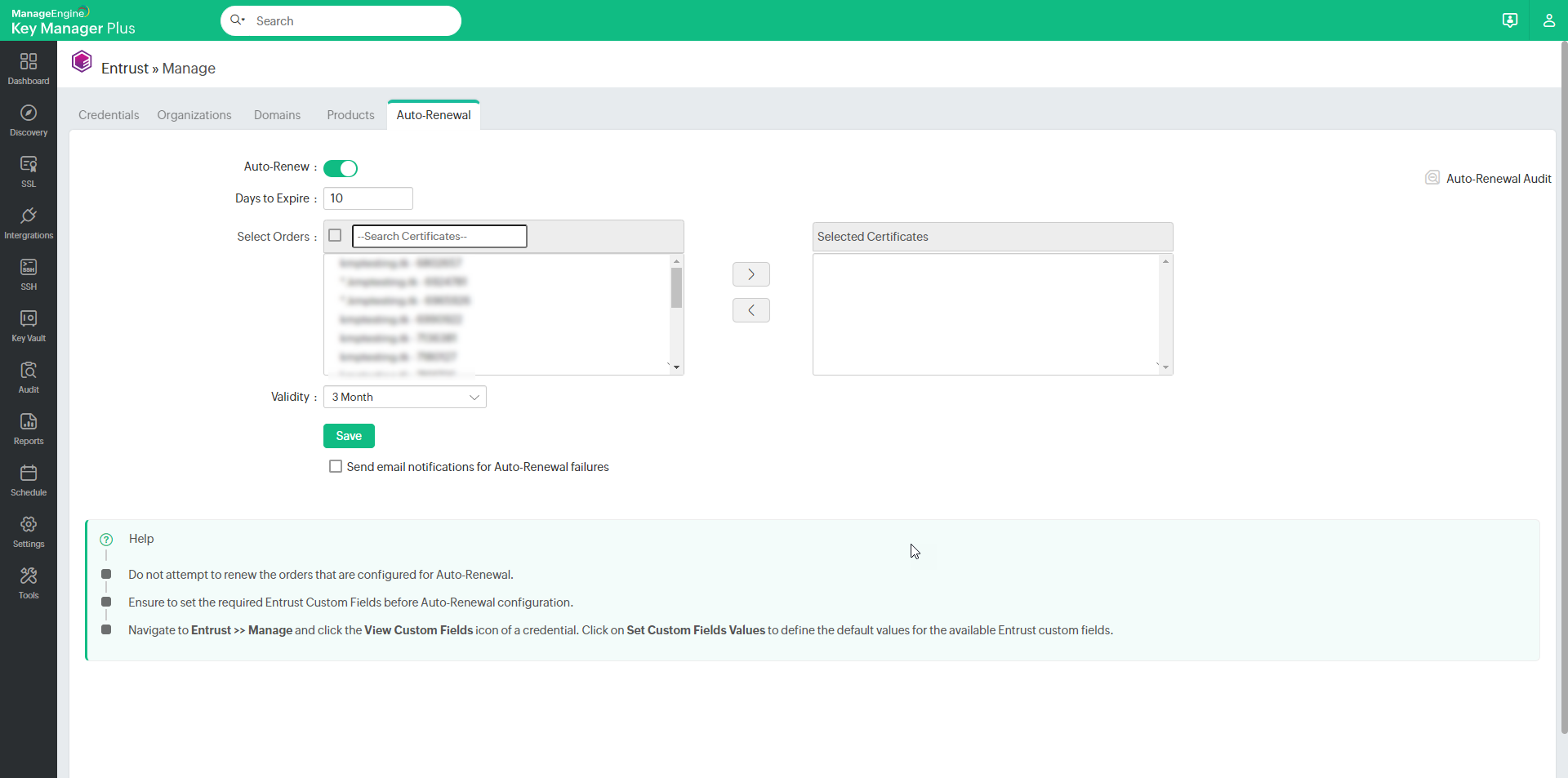Open the Settings gear icon
1568x778 pixels.
[29, 524]
